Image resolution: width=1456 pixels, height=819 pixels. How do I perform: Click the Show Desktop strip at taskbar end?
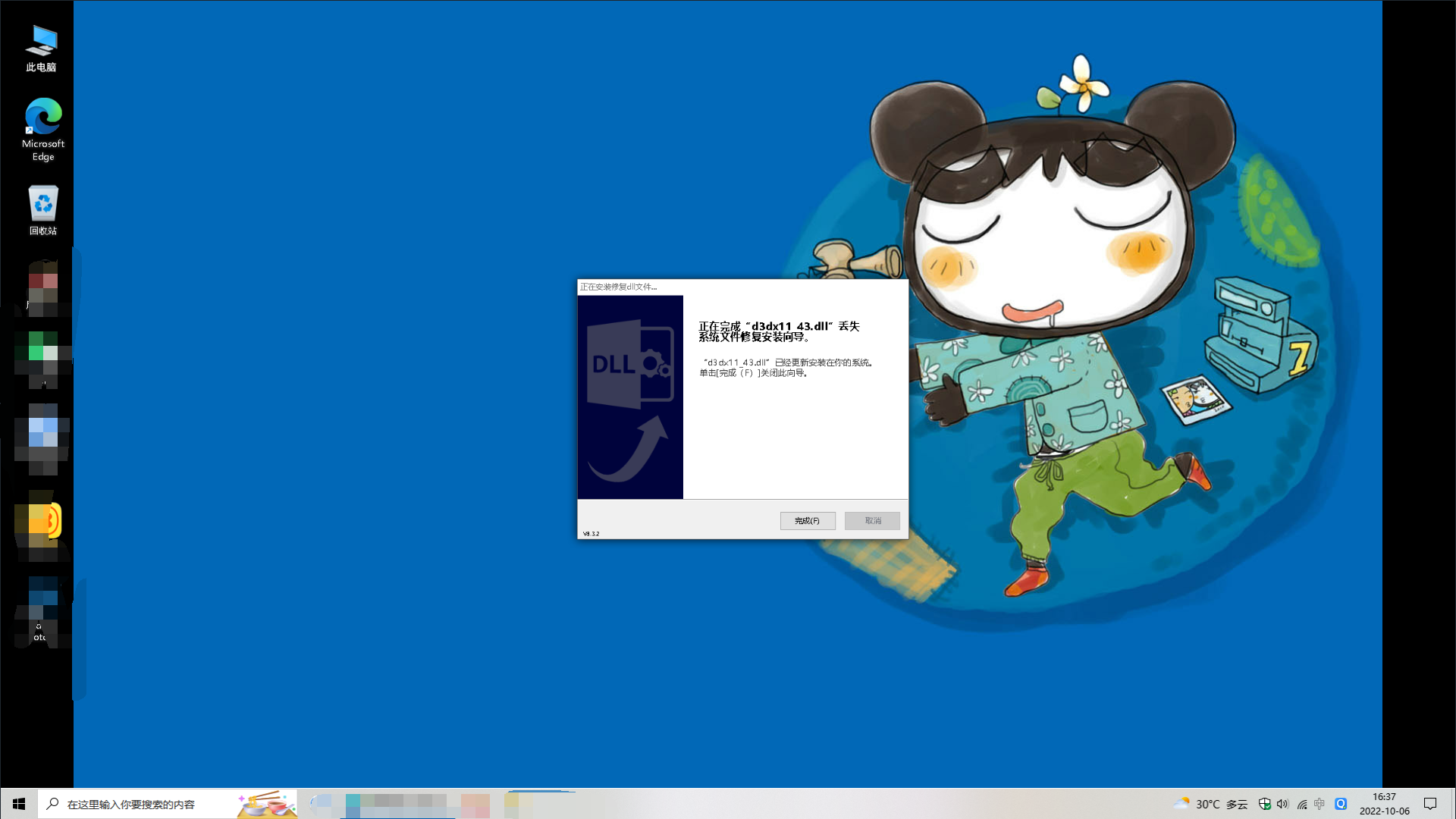tap(1453, 804)
